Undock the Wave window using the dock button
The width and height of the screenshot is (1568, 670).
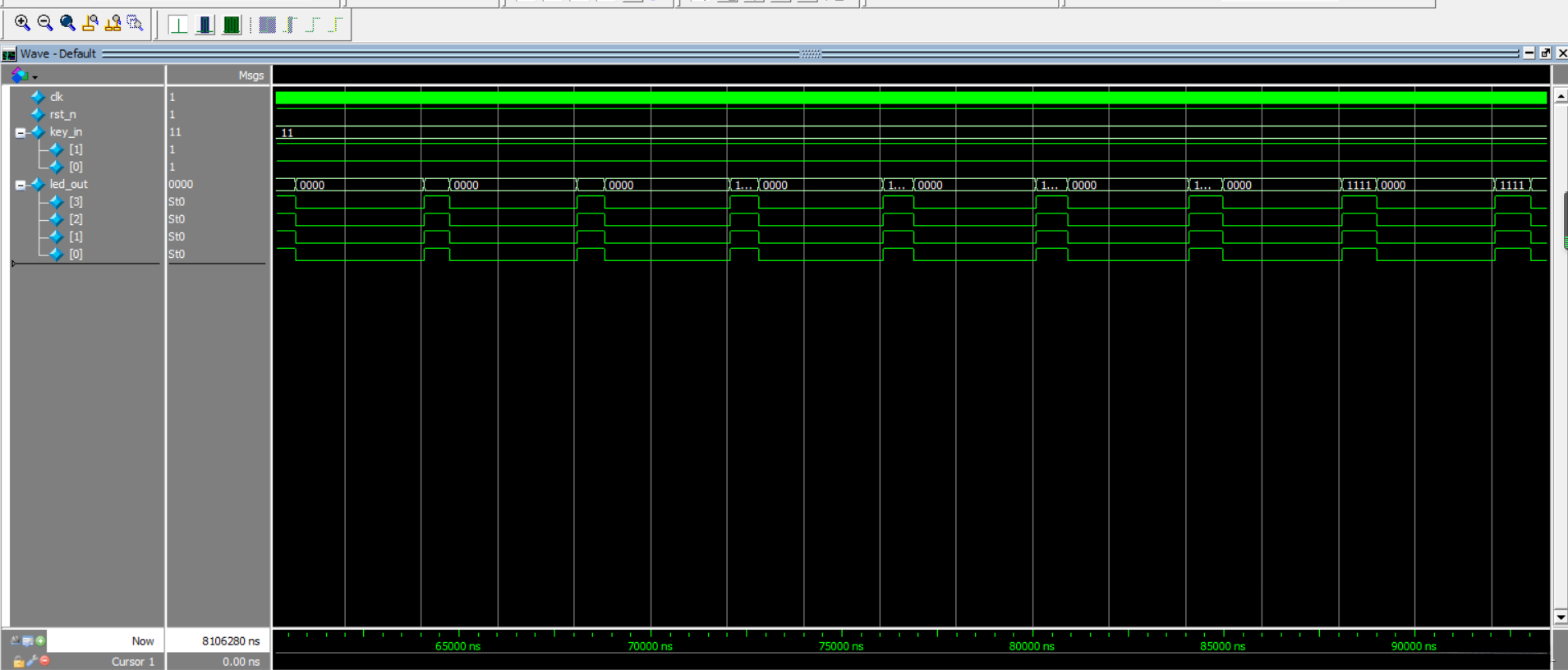click(1545, 53)
